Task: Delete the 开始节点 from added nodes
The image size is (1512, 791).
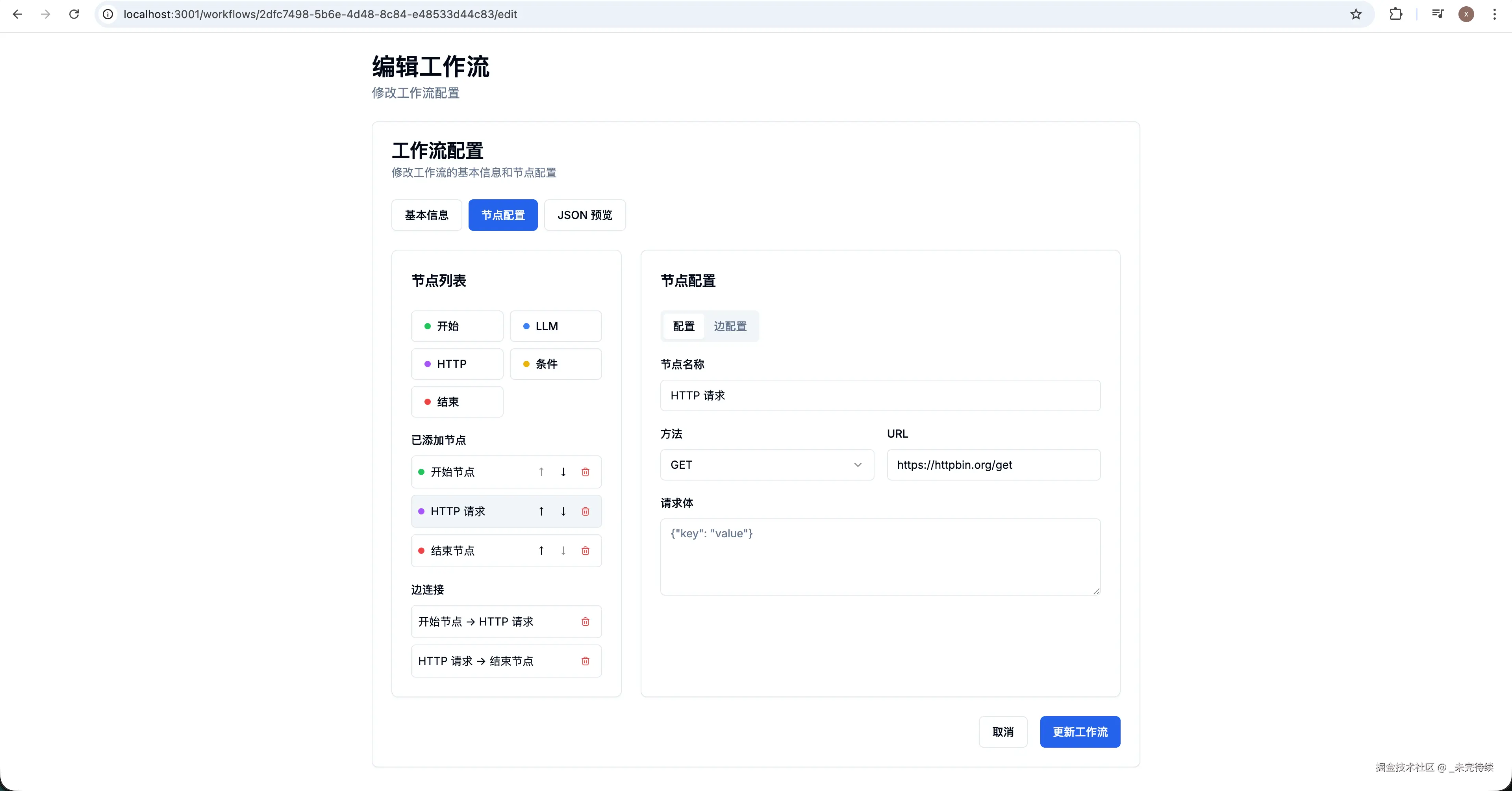Action: tap(585, 472)
